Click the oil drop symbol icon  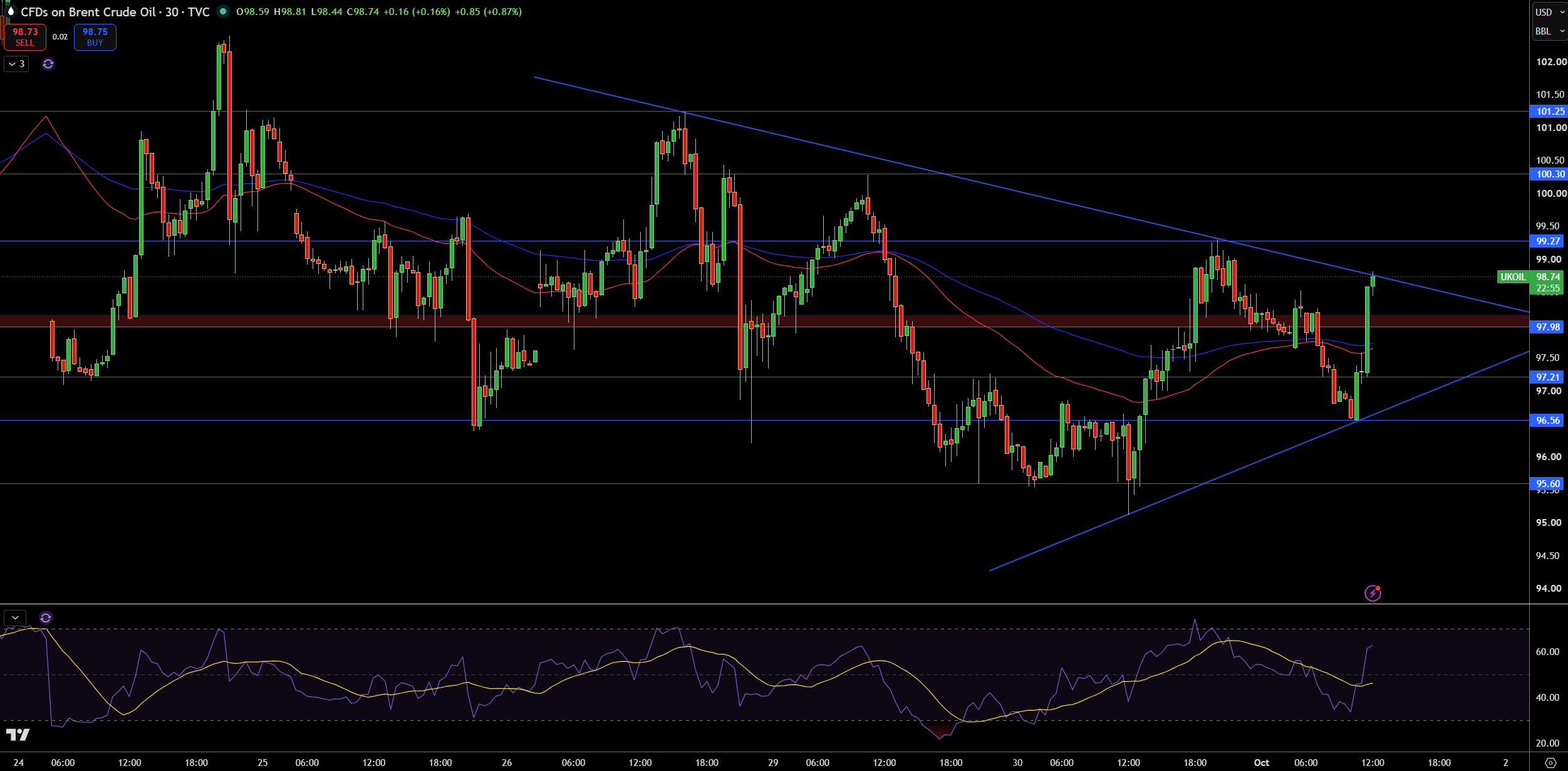[10, 11]
